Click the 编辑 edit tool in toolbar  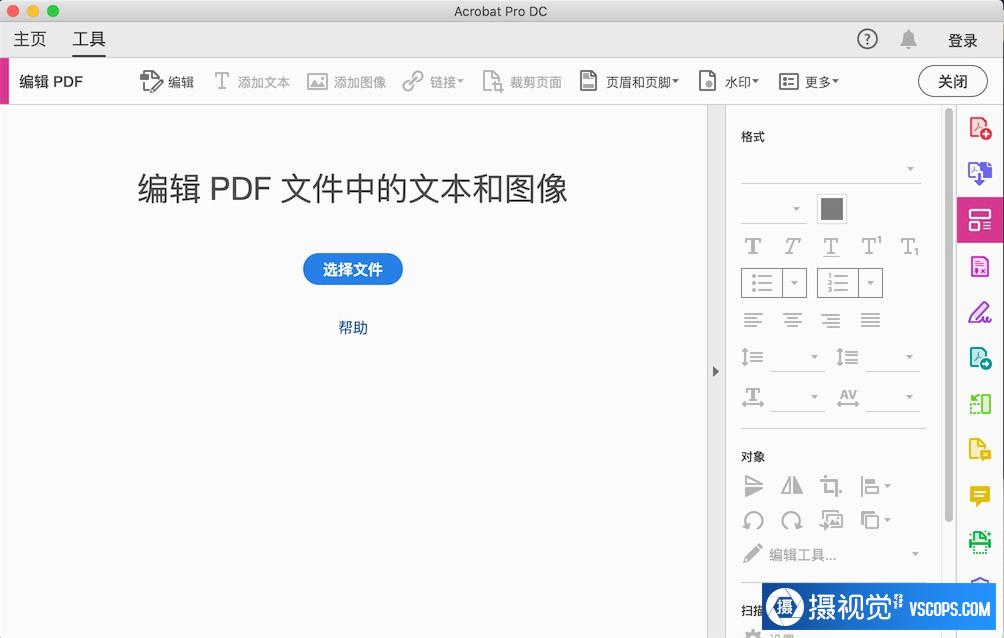pos(166,82)
